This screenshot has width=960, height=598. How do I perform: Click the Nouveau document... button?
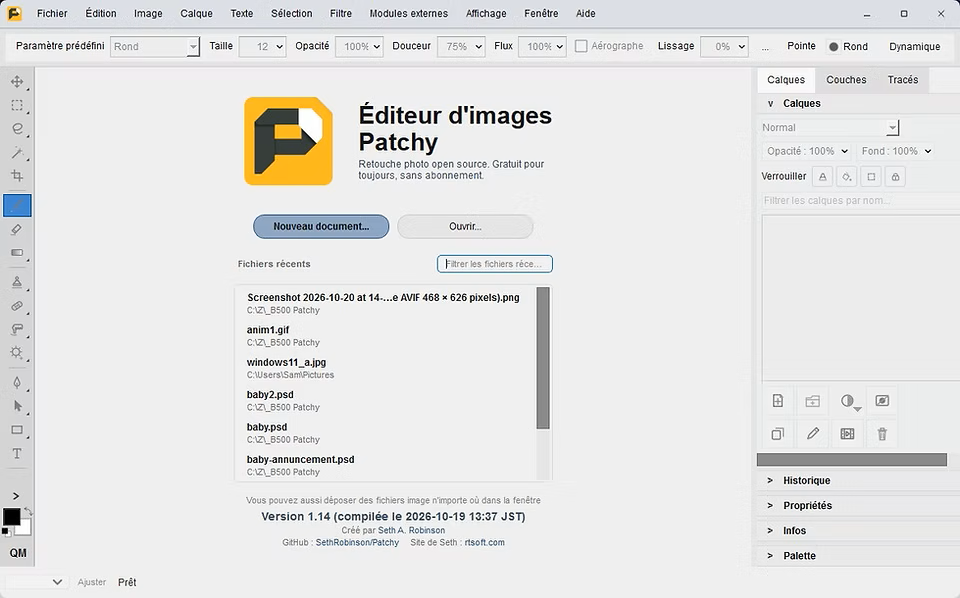[x=321, y=226]
